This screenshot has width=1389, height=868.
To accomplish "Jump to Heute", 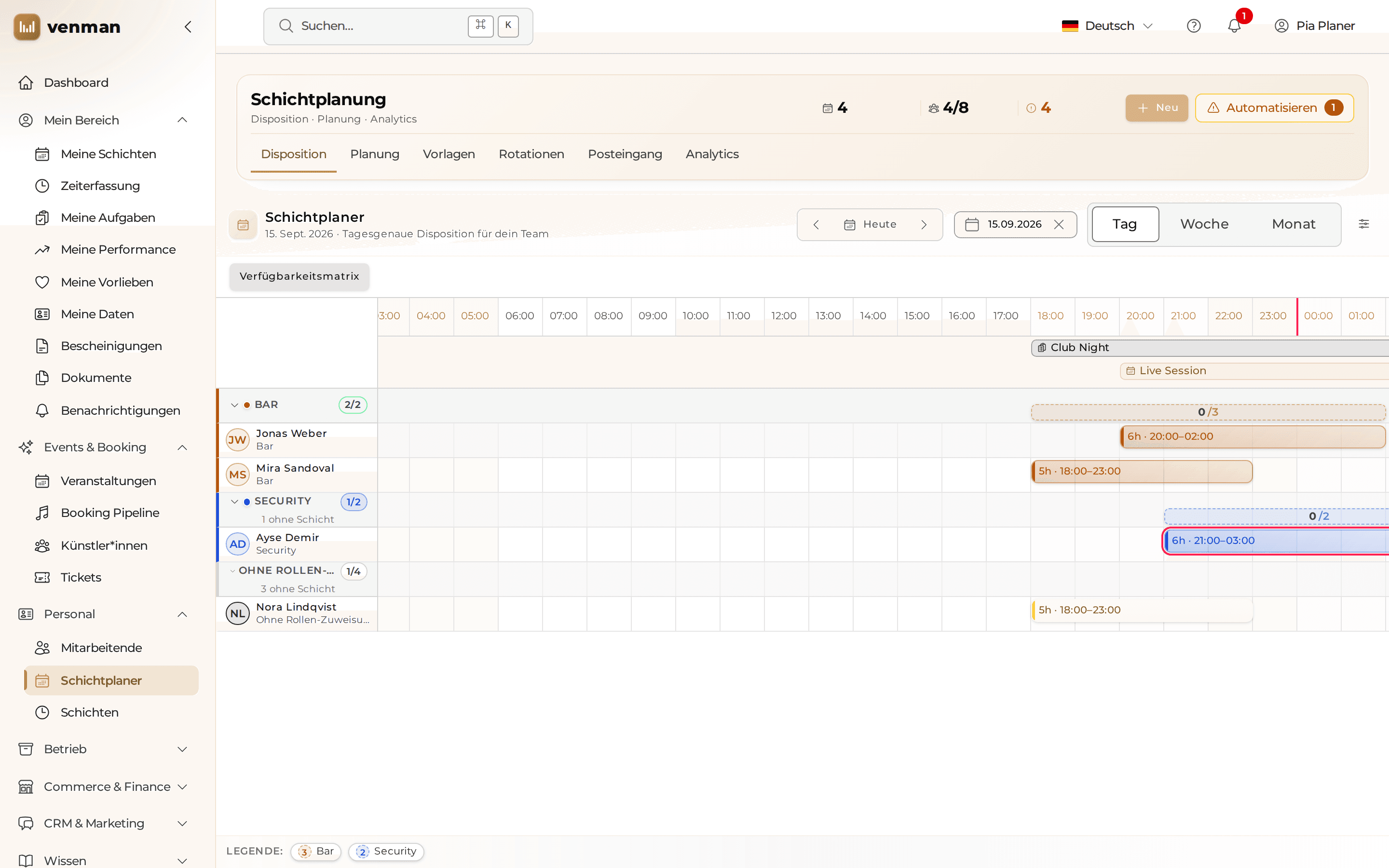I will pyautogui.click(x=870, y=224).
